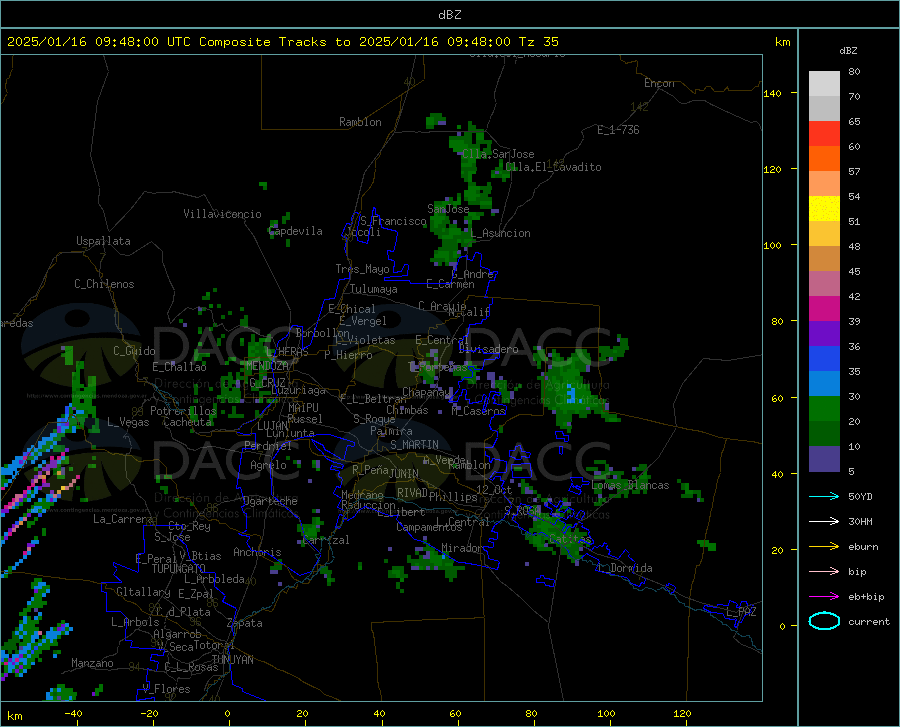This screenshot has height=727, width=900.
Task: Click the dark green 20 dBZ swatch
Action: coord(824,434)
